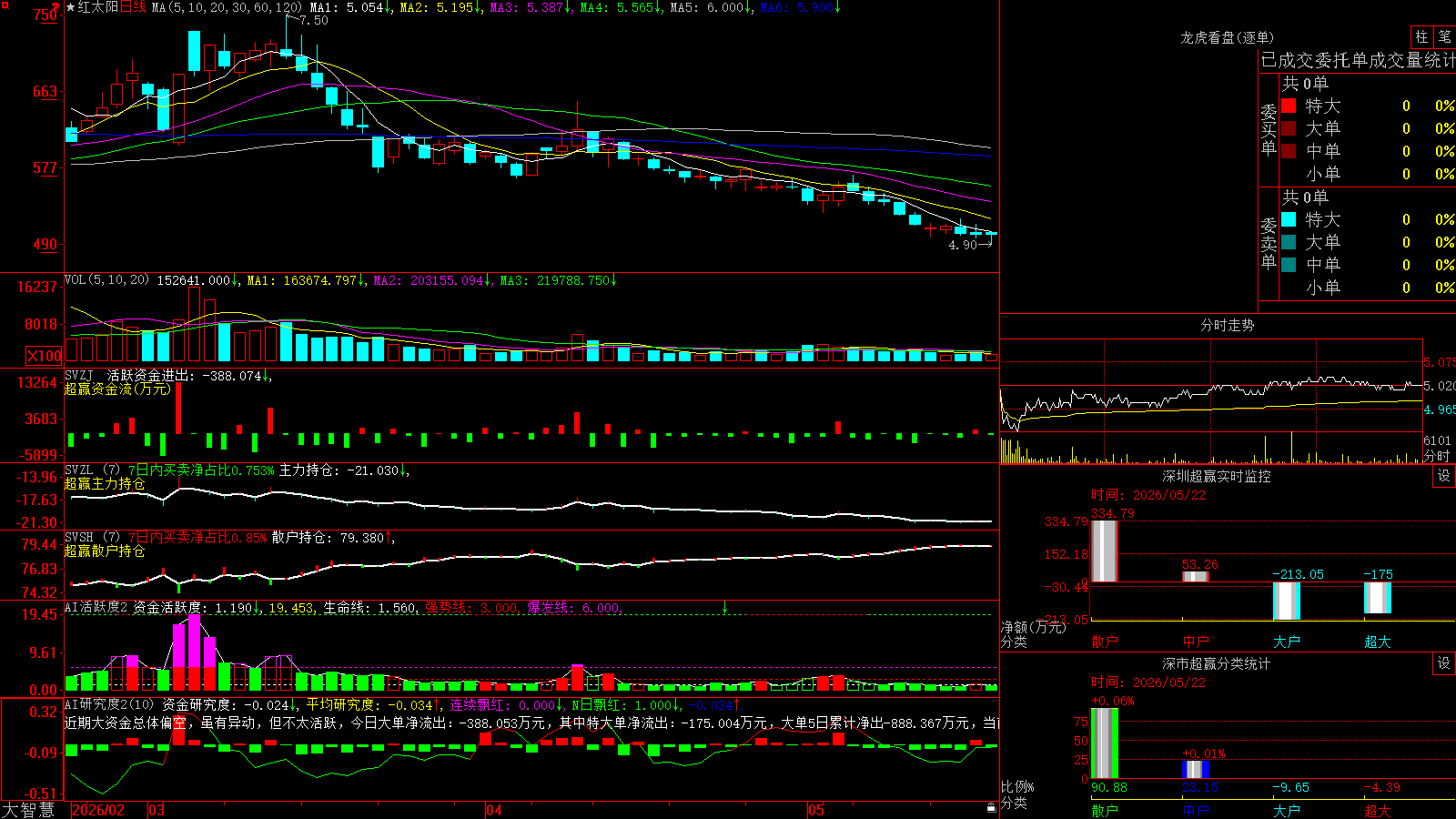Screen dimensions: 1456x819
Task: Click the 活跃资金进出: -388.074 readout
Action: point(185,375)
